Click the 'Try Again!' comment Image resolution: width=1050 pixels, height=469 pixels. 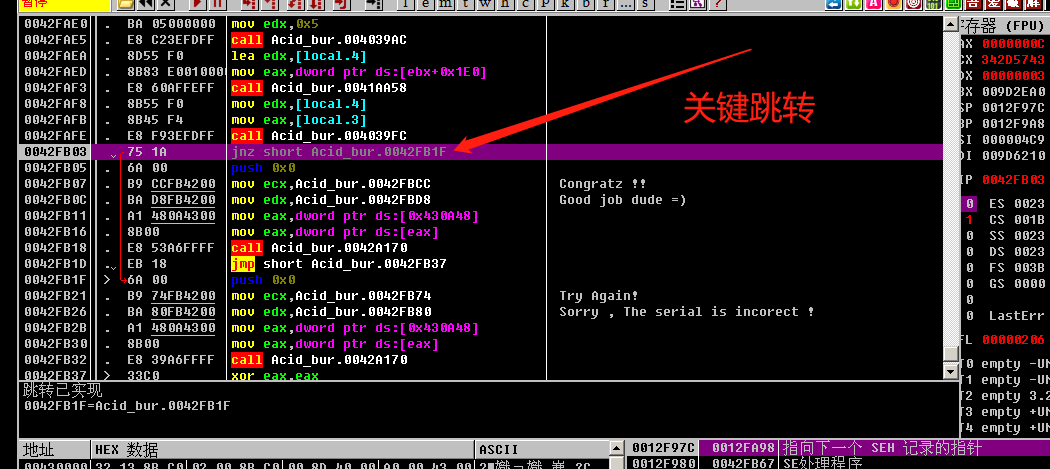point(599,295)
